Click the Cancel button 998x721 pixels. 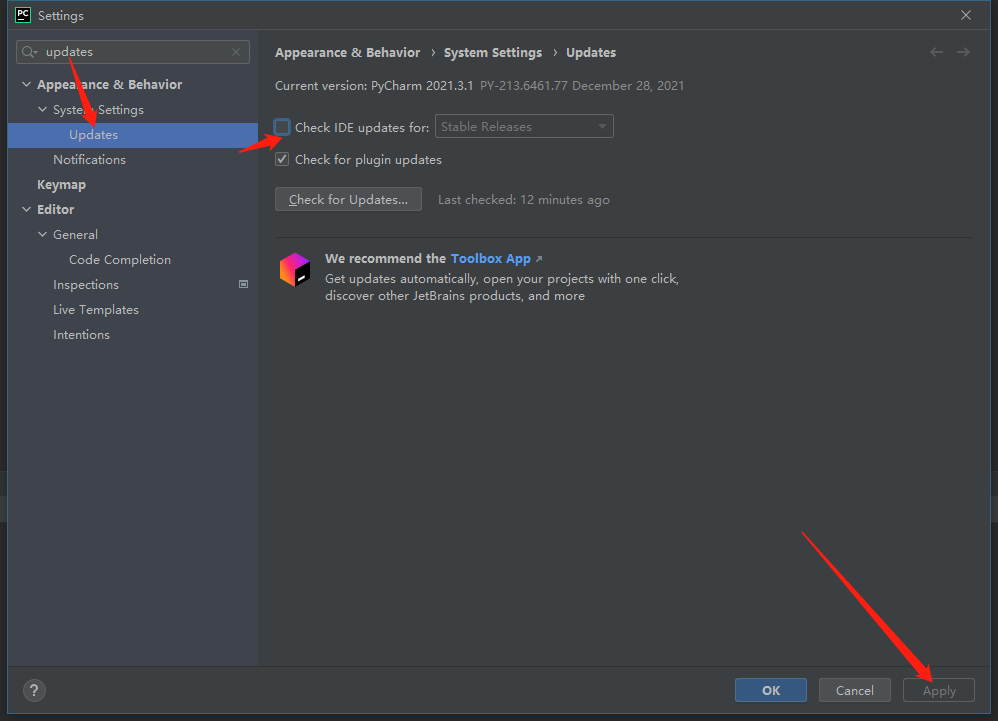[854, 690]
